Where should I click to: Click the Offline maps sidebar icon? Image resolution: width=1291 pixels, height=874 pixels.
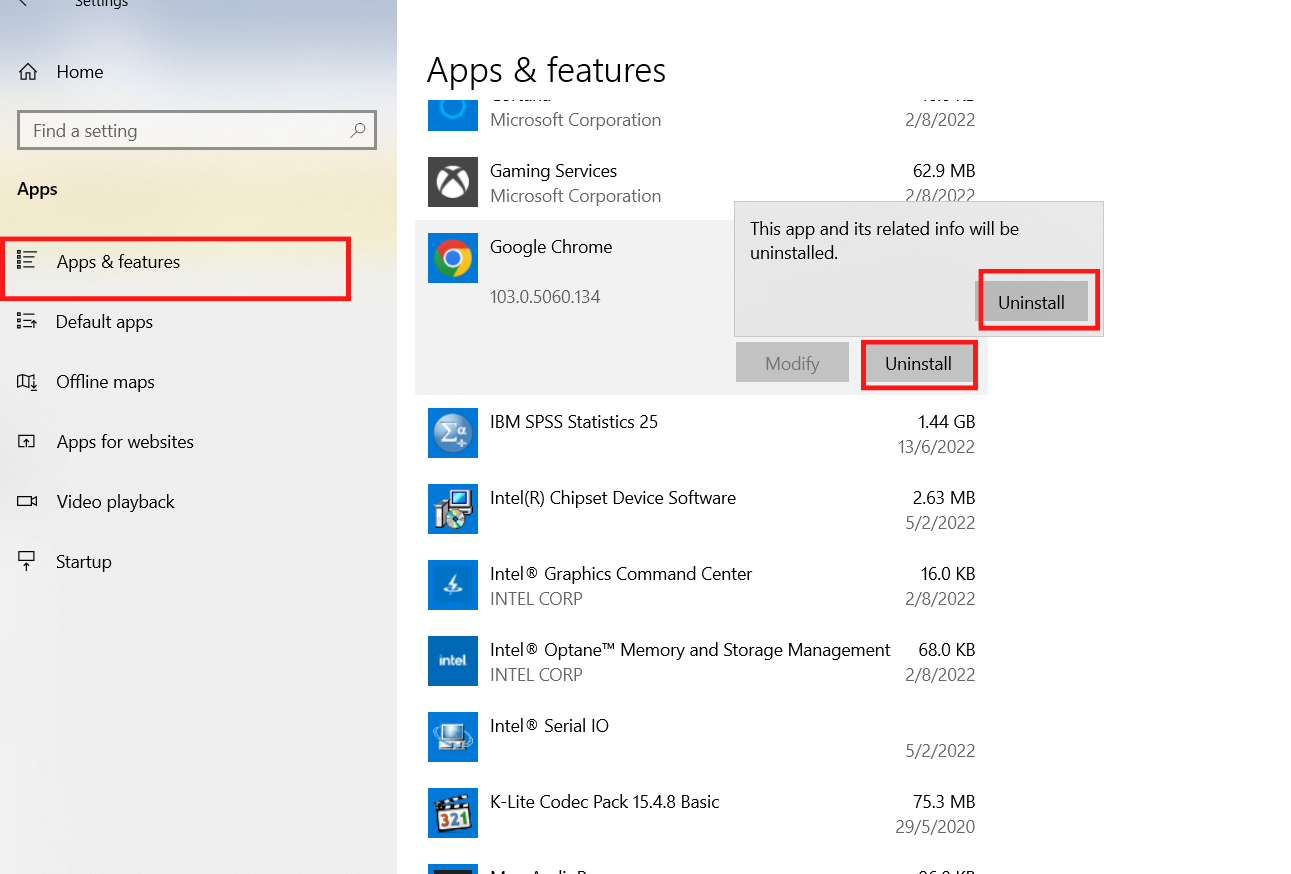pos(27,381)
